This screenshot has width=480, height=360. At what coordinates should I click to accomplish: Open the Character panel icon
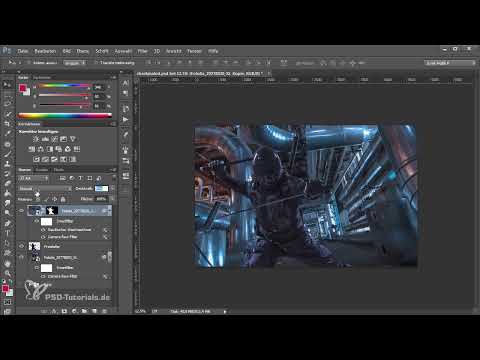pyautogui.click(x=125, y=83)
